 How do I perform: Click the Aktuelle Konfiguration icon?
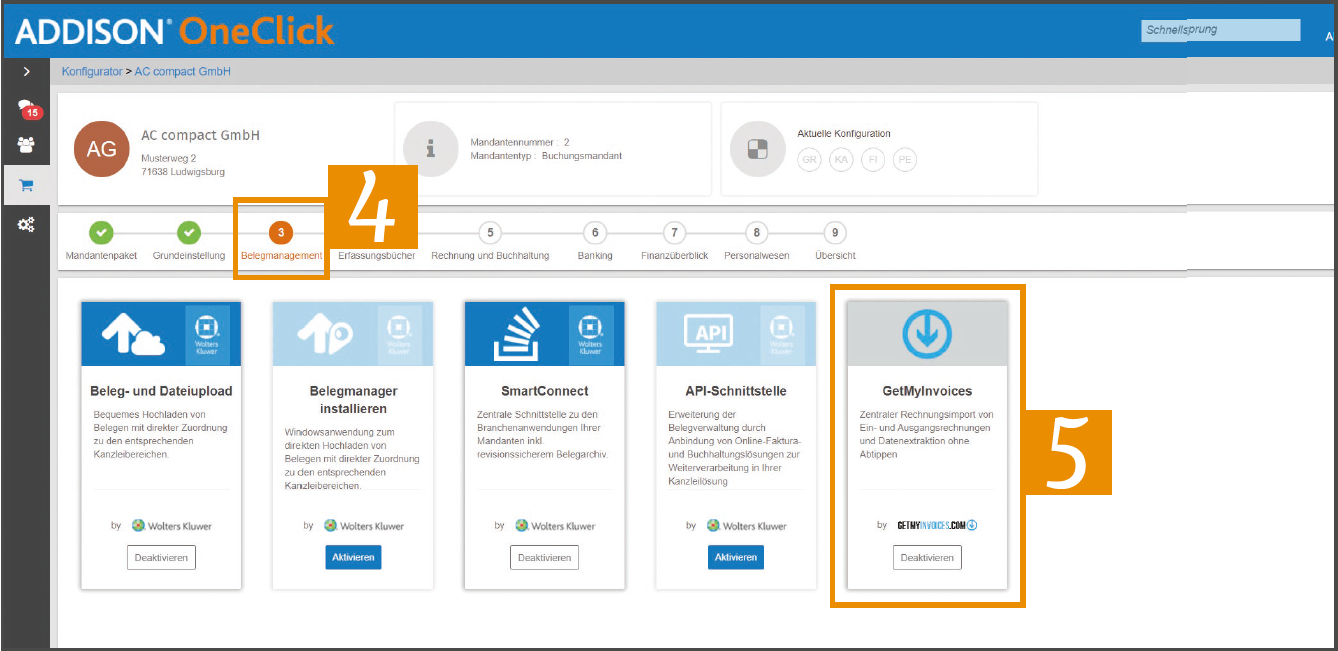click(758, 149)
